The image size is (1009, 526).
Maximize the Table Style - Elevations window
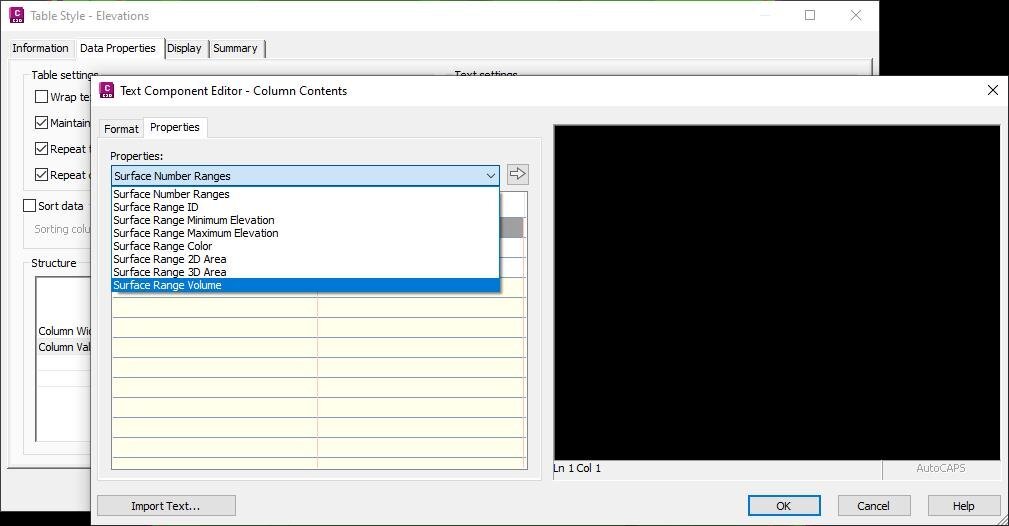tap(810, 15)
